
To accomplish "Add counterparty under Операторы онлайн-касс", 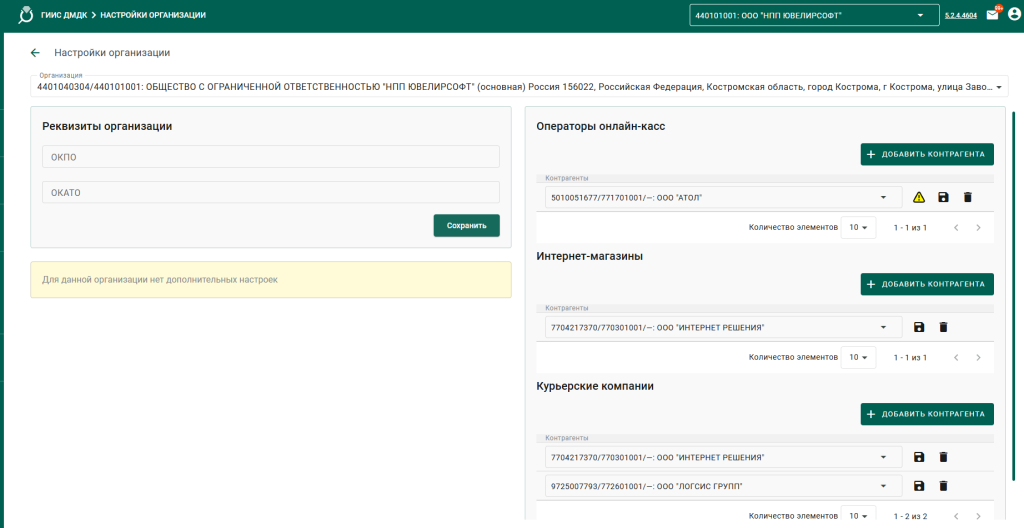I will (x=927, y=154).
